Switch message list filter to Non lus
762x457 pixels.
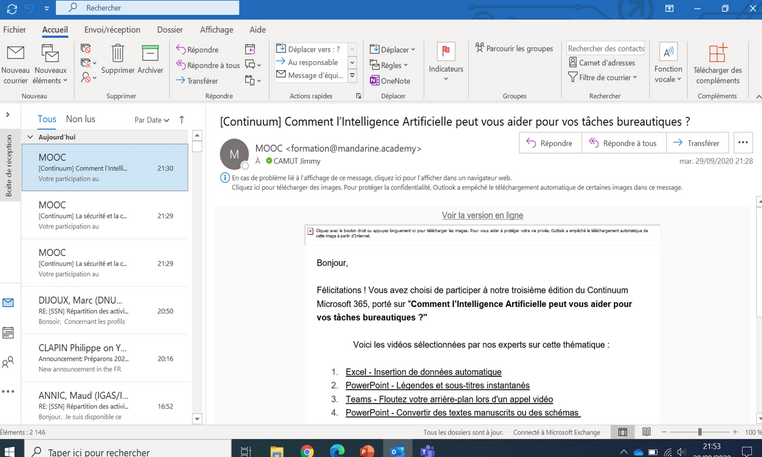click(x=81, y=119)
